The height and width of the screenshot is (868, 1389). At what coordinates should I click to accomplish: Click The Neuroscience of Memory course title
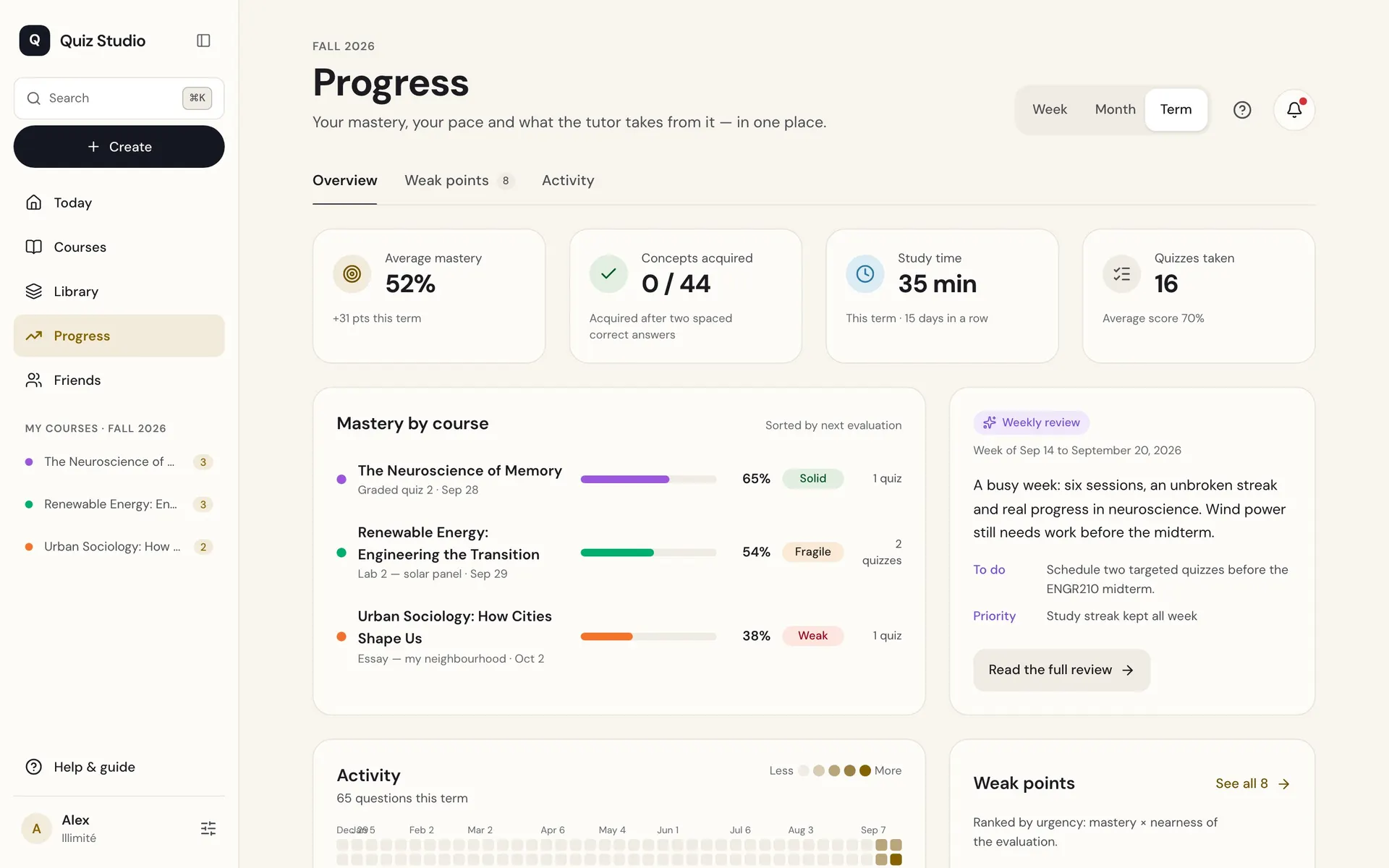coord(459,471)
